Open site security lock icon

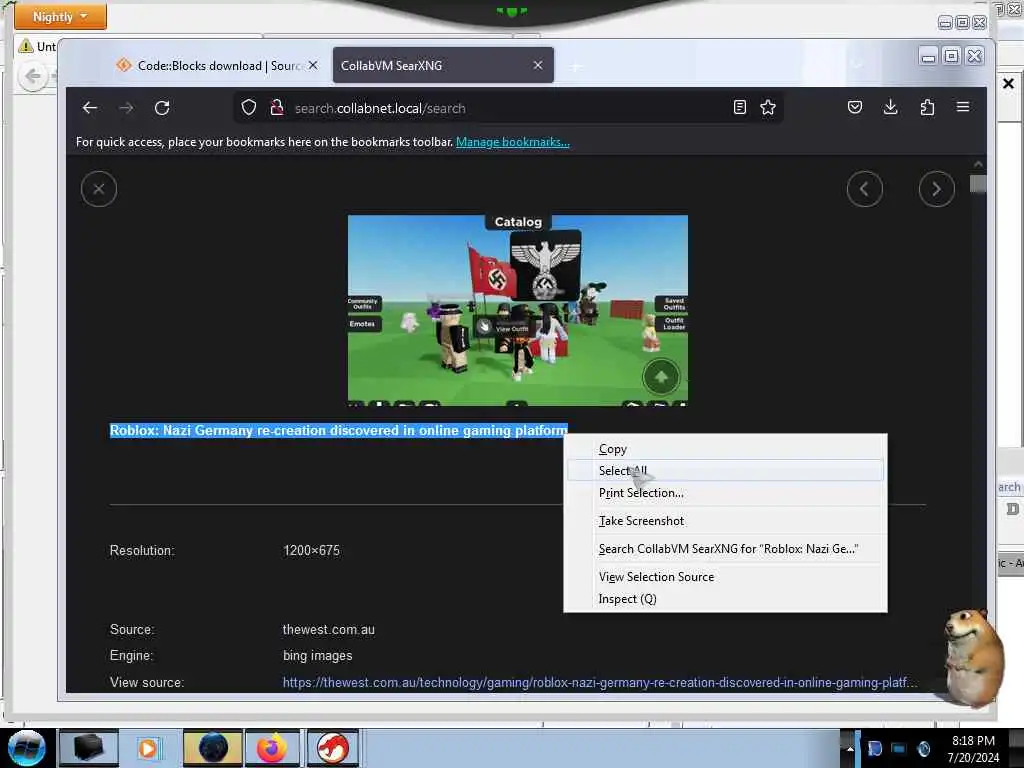[277, 108]
